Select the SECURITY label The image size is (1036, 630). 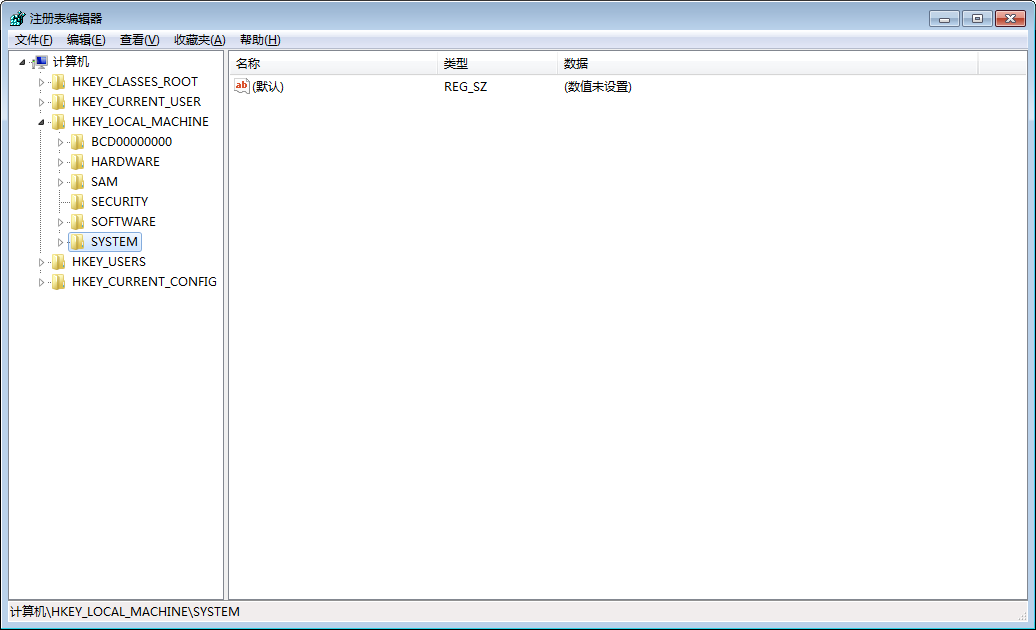click(x=120, y=201)
